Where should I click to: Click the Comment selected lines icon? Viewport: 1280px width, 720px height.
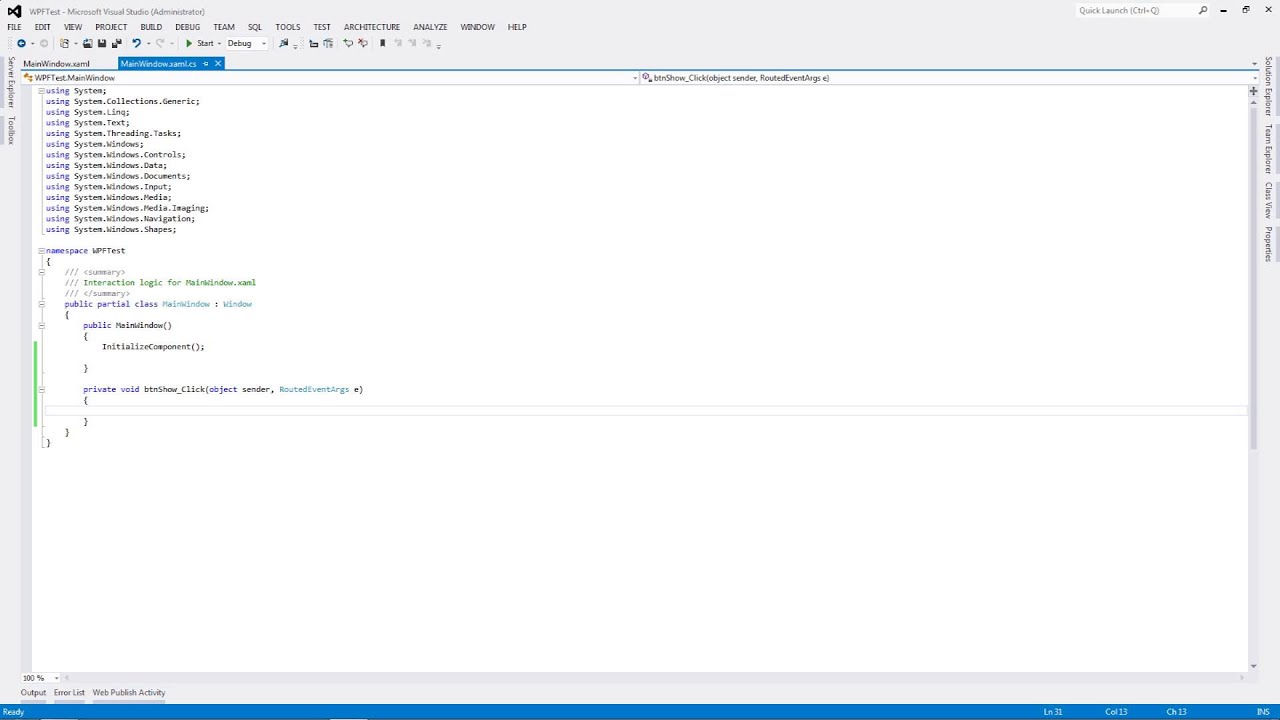pyautogui.click(x=348, y=43)
